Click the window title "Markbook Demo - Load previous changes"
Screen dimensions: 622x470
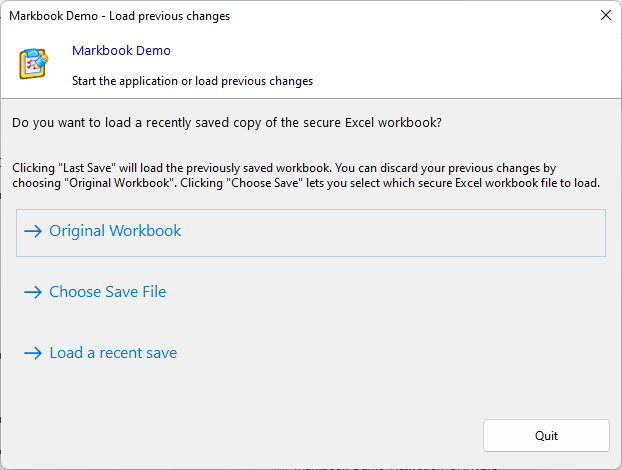[x=119, y=15]
